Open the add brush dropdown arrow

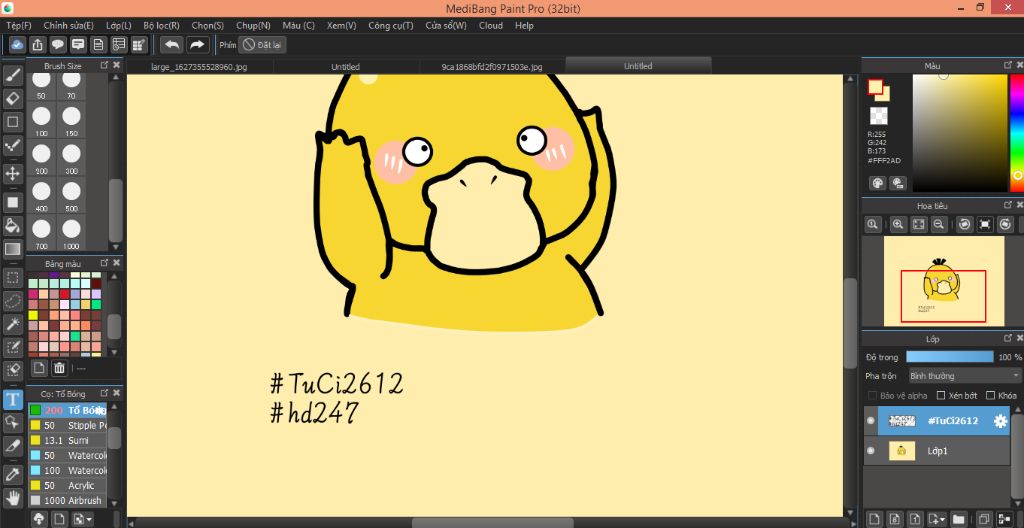(x=83, y=519)
